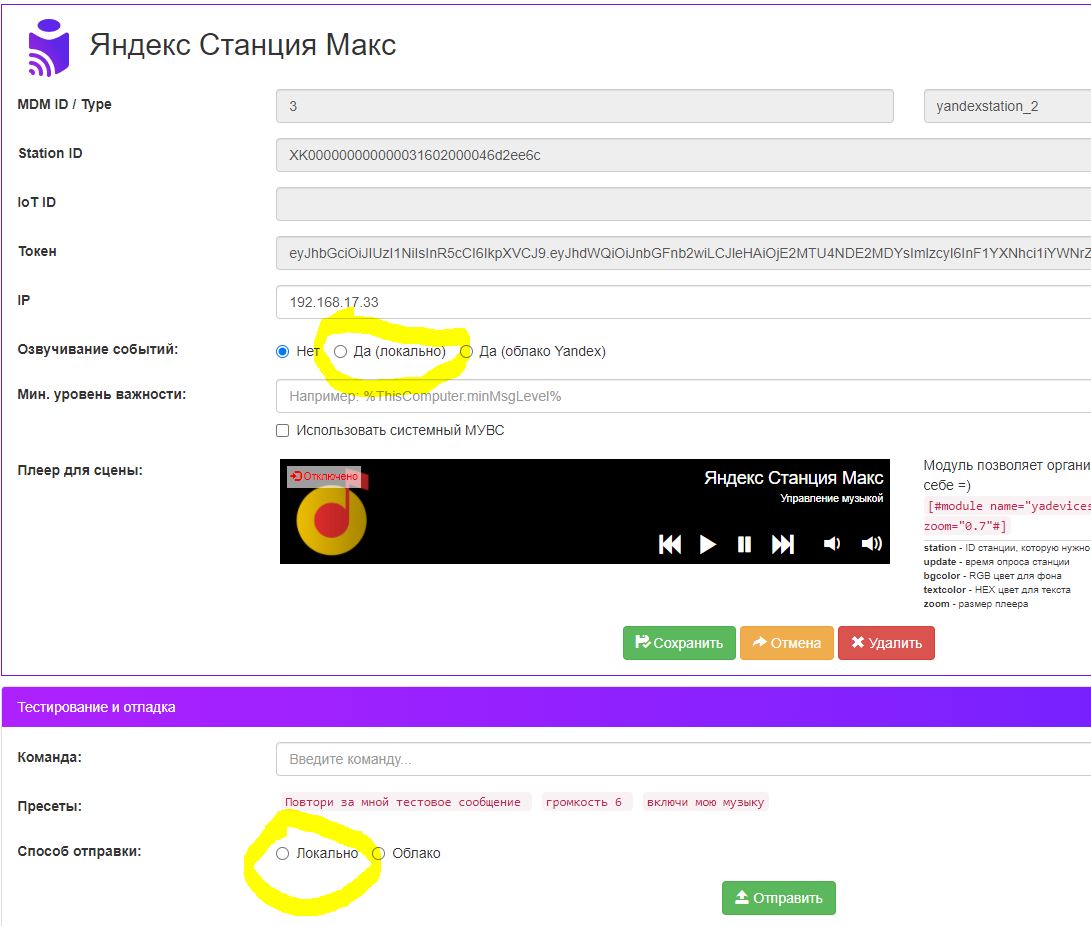Delete the station with Удалить button
This screenshot has height=926, width=1091.
(886, 643)
